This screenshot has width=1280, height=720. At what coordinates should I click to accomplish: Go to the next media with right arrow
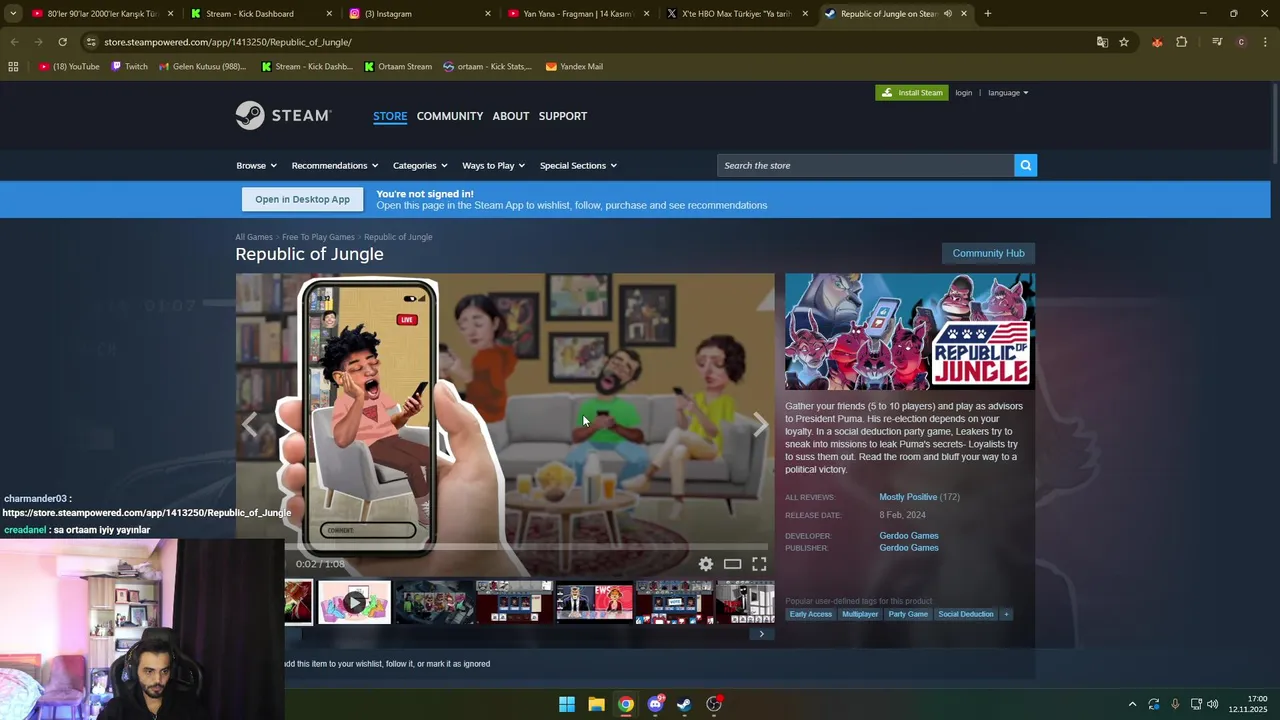tap(760, 425)
